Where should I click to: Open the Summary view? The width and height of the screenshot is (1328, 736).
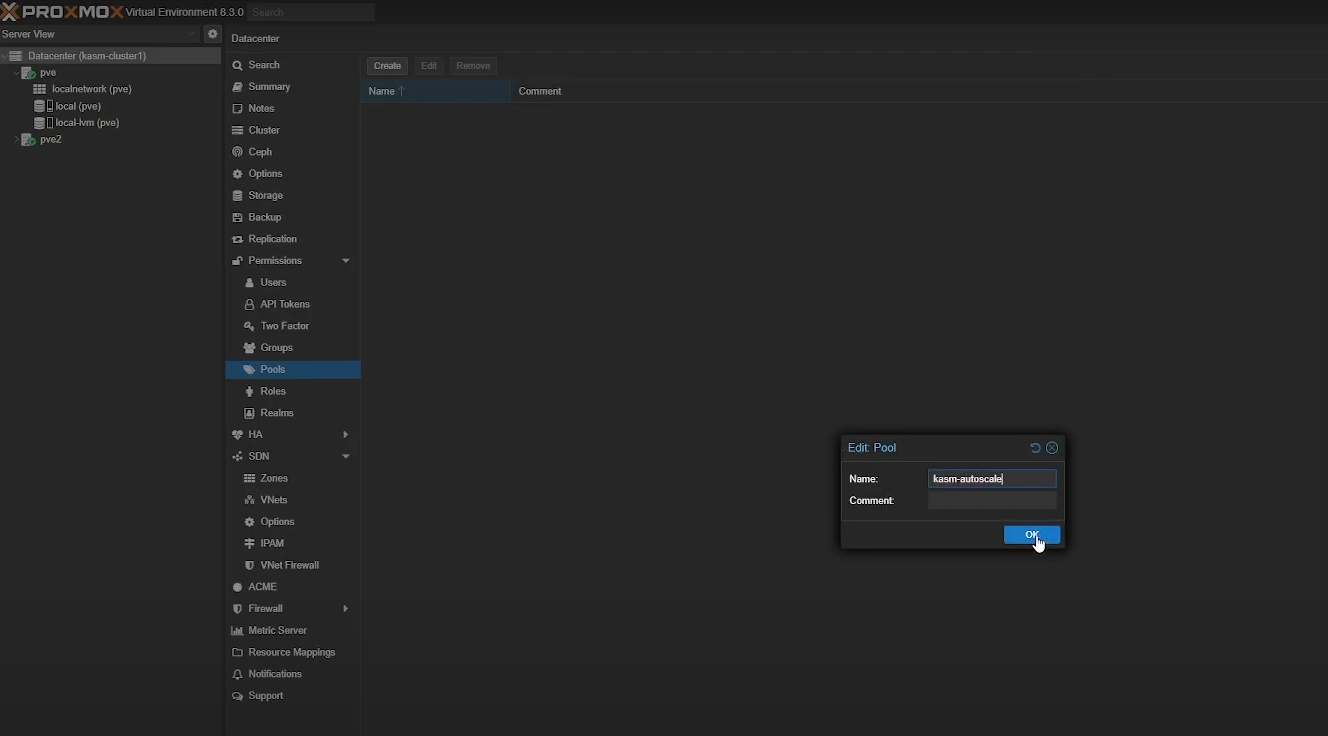coord(267,87)
